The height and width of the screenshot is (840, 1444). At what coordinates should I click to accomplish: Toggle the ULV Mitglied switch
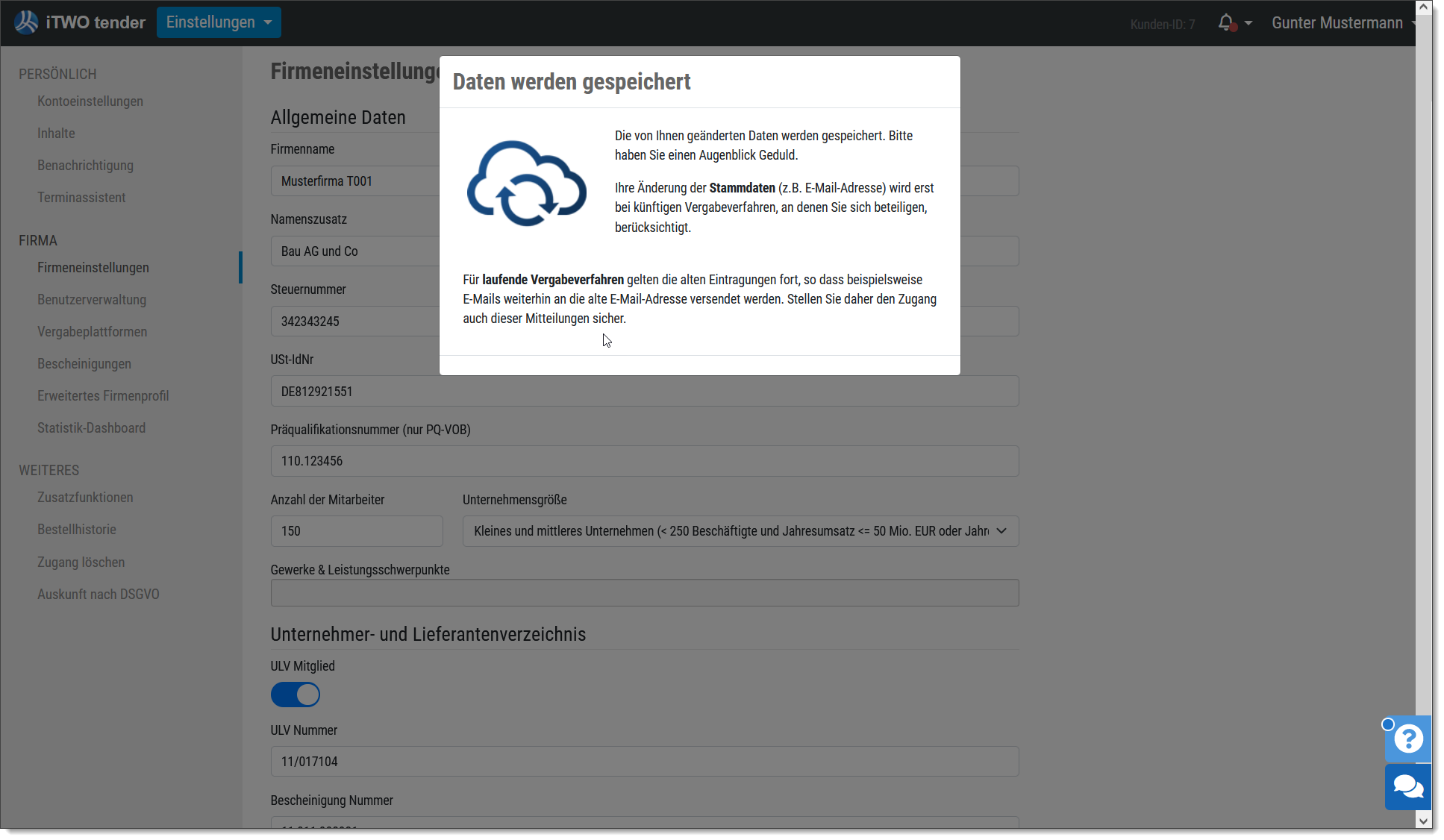296,695
